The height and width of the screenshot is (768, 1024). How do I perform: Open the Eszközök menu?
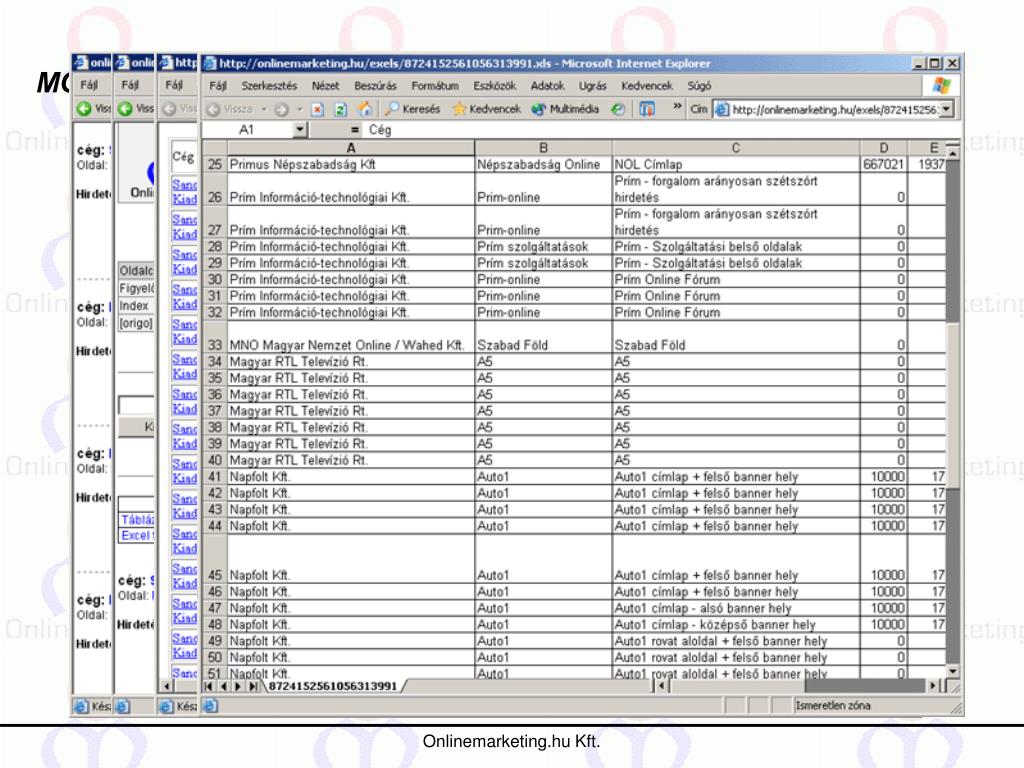[x=494, y=86]
